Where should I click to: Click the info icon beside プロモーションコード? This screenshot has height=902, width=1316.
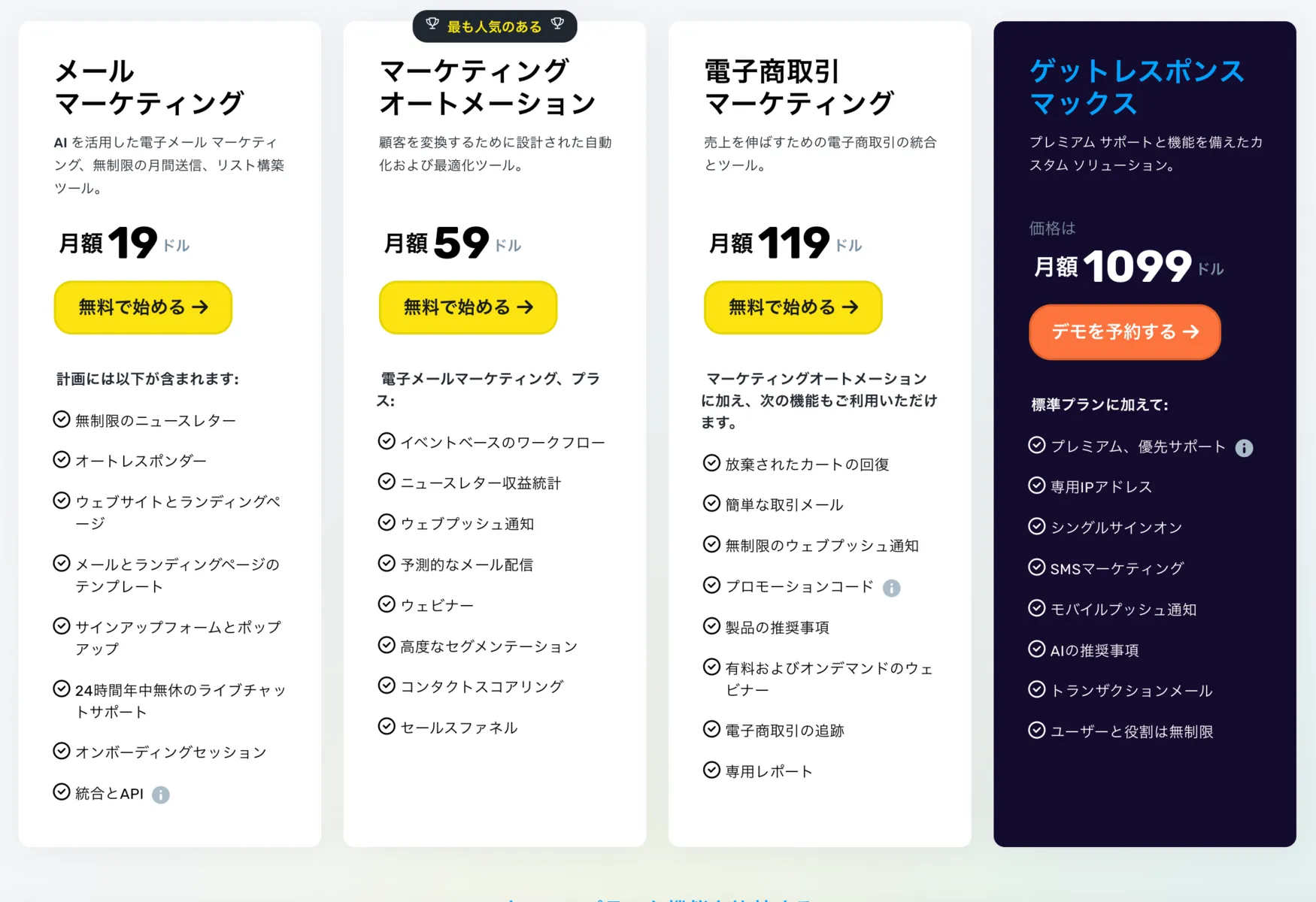coord(892,588)
